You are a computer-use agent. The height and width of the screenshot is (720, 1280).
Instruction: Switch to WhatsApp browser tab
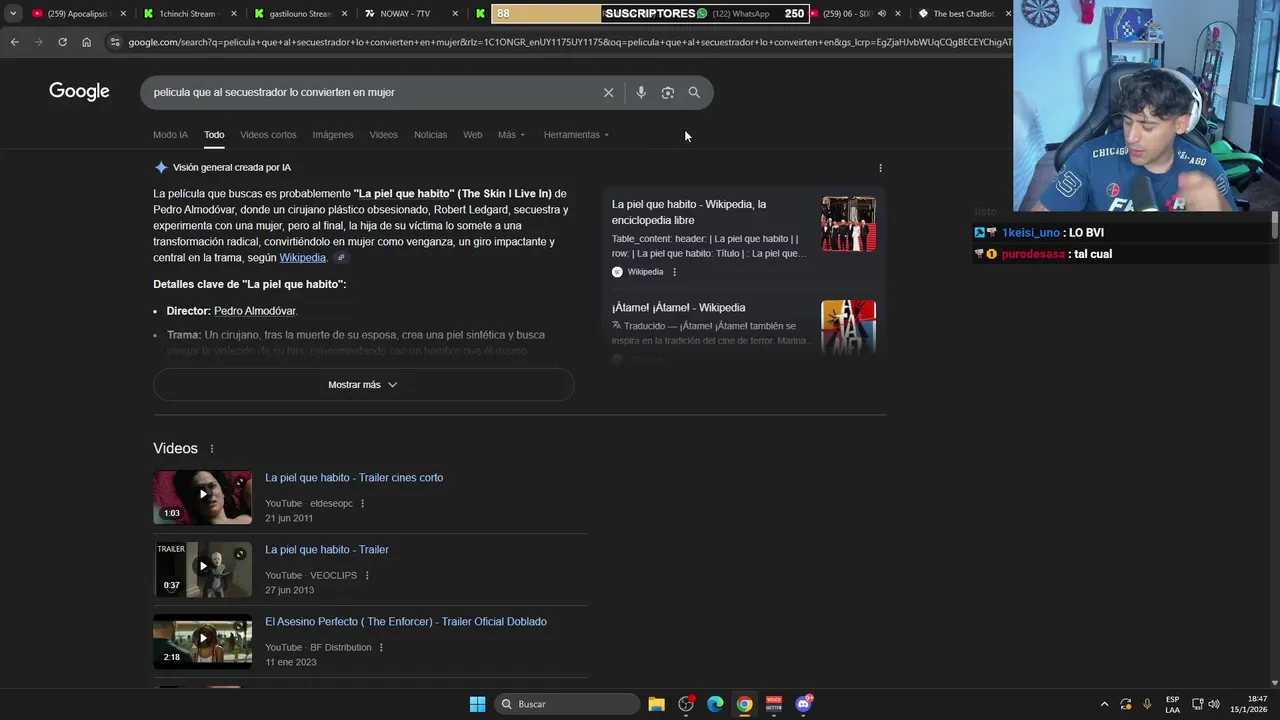740,14
